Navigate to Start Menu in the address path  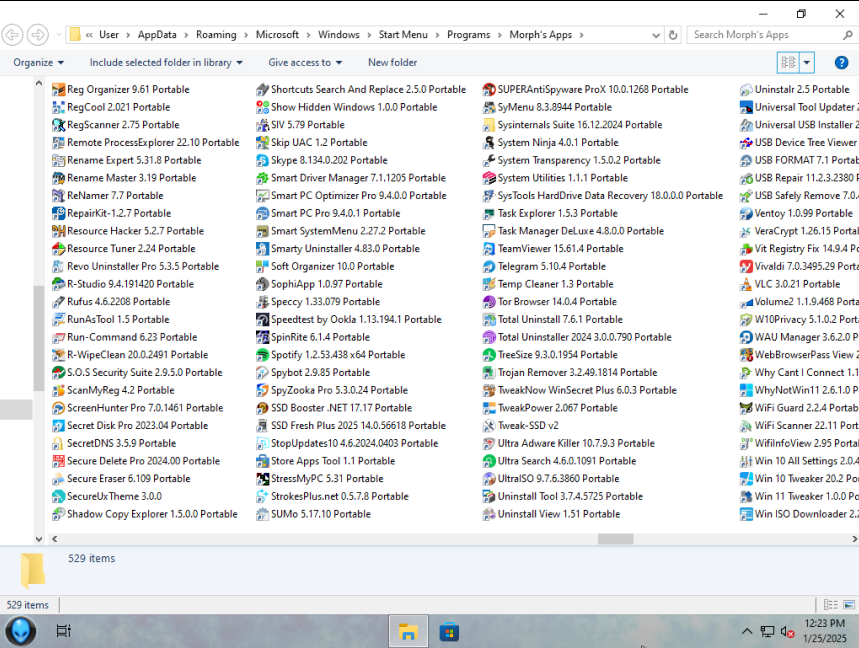(403, 35)
